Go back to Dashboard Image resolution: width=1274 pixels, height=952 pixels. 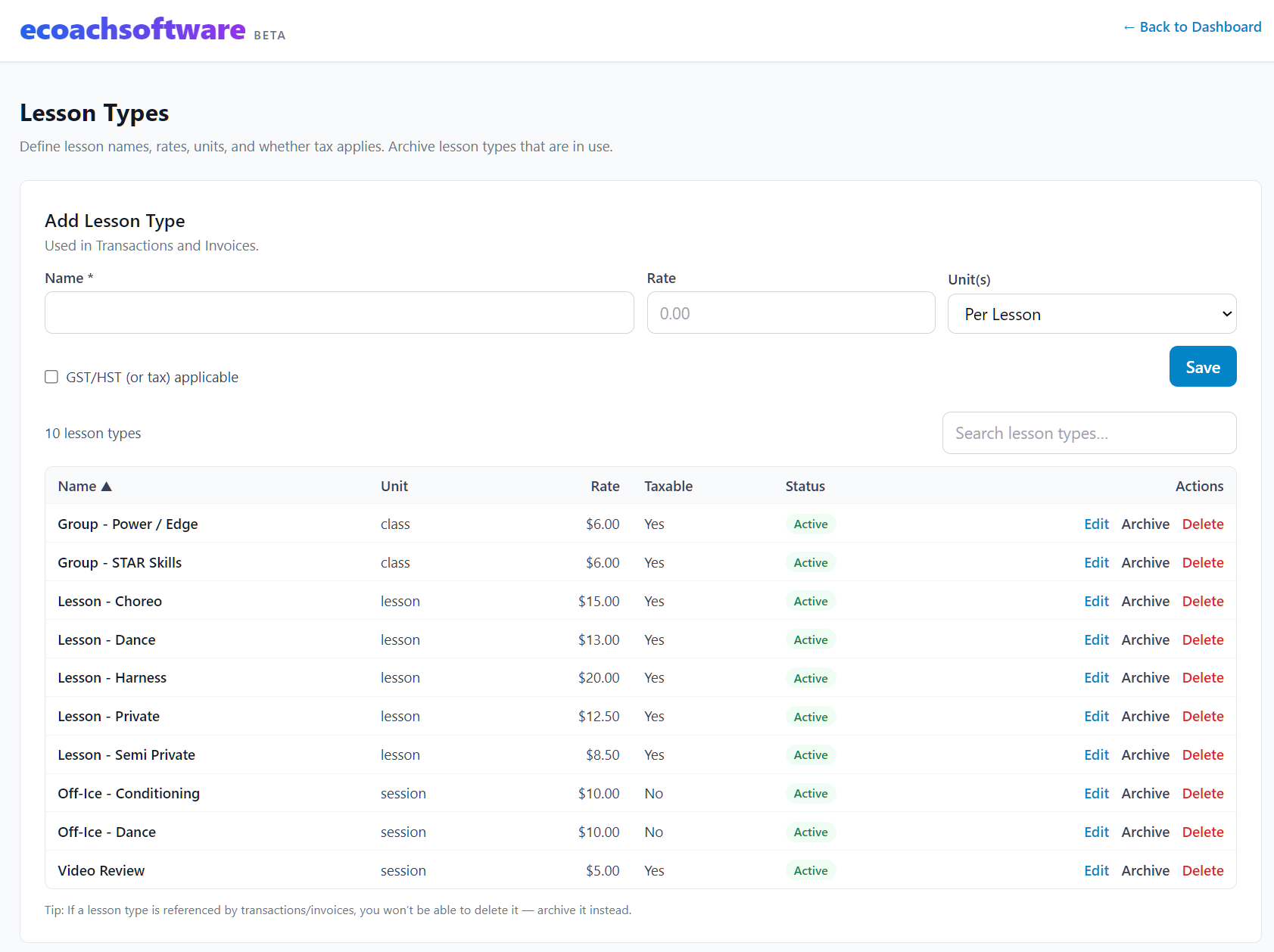click(x=1191, y=27)
